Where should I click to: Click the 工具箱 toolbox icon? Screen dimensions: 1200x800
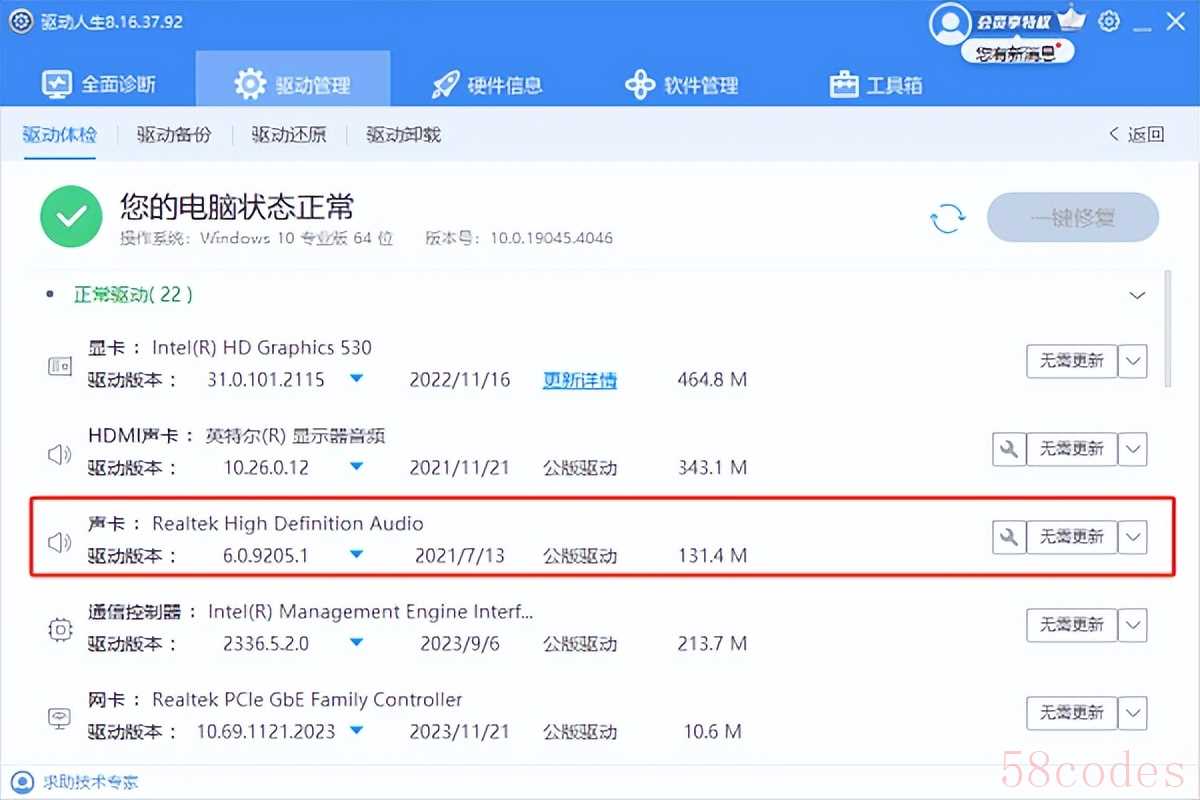(x=844, y=84)
